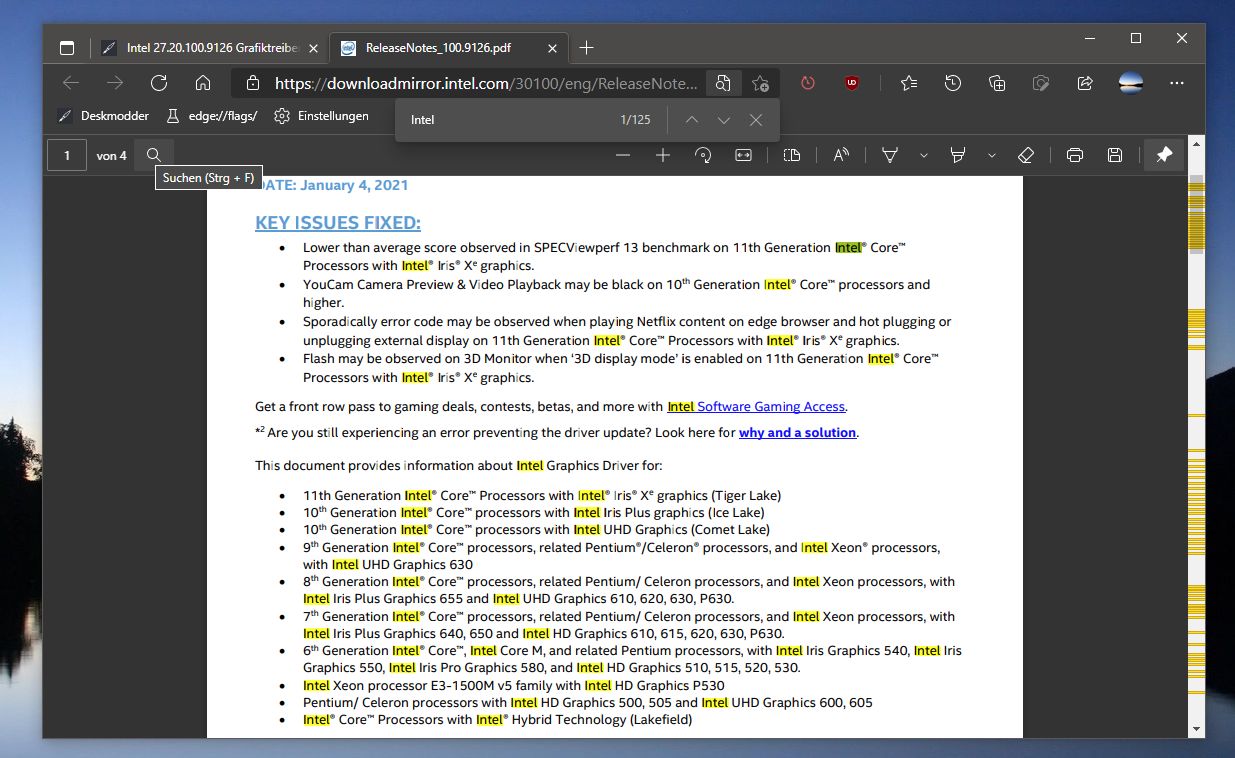
Task: Close the find-on-page bar
Action: tap(756, 120)
